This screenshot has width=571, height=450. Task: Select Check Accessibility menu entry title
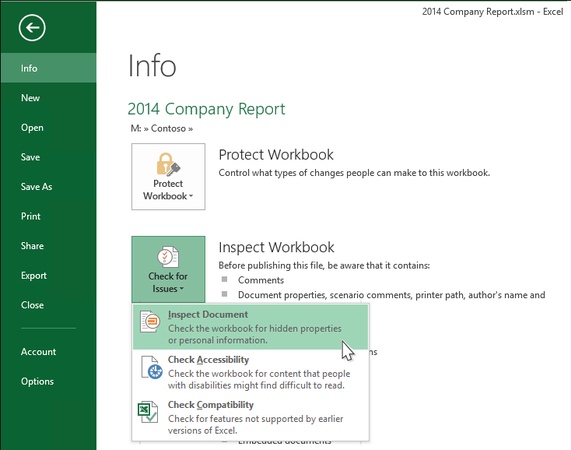[208, 360]
